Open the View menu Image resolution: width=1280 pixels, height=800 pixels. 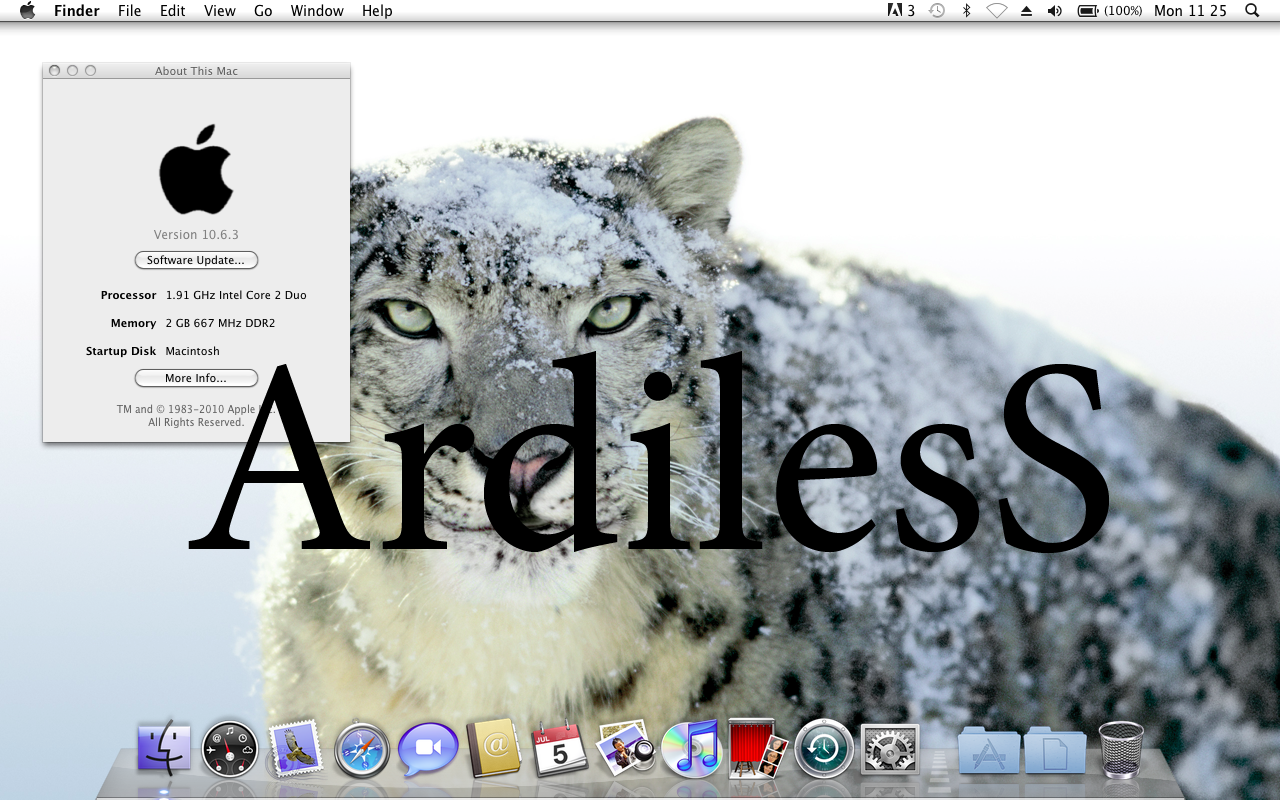(x=220, y=11)
